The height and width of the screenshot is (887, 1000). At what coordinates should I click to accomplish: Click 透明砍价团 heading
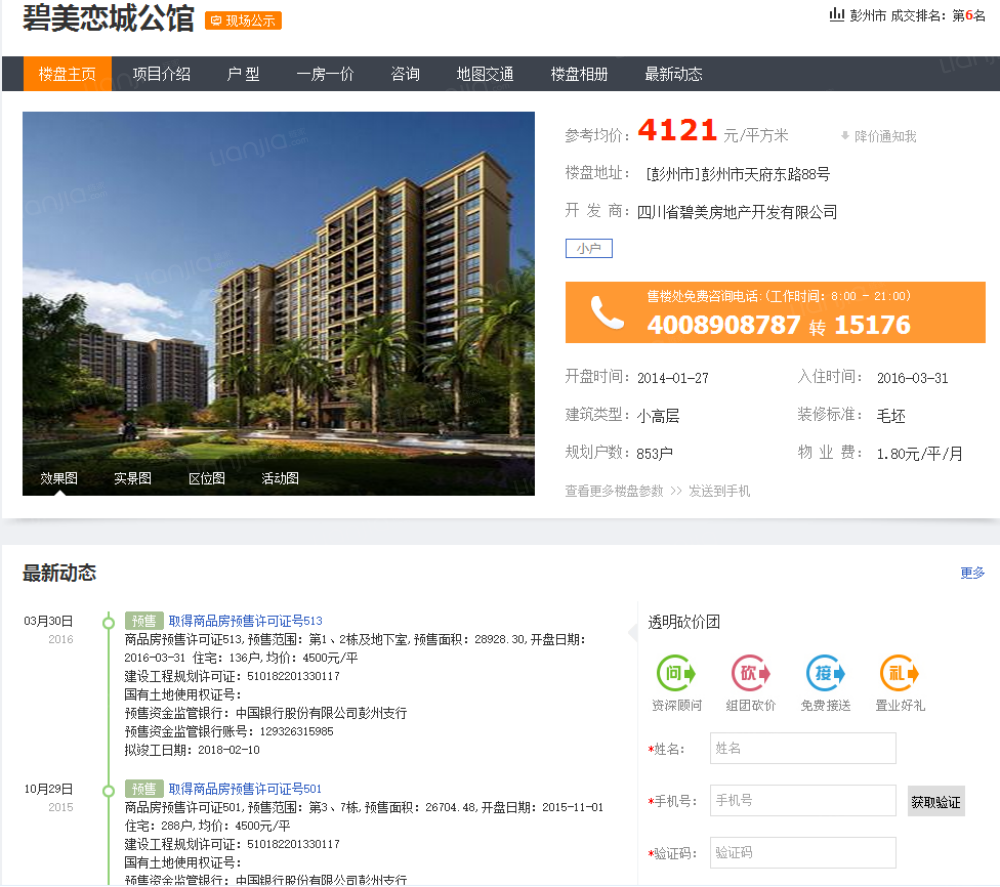click(684, 622)
